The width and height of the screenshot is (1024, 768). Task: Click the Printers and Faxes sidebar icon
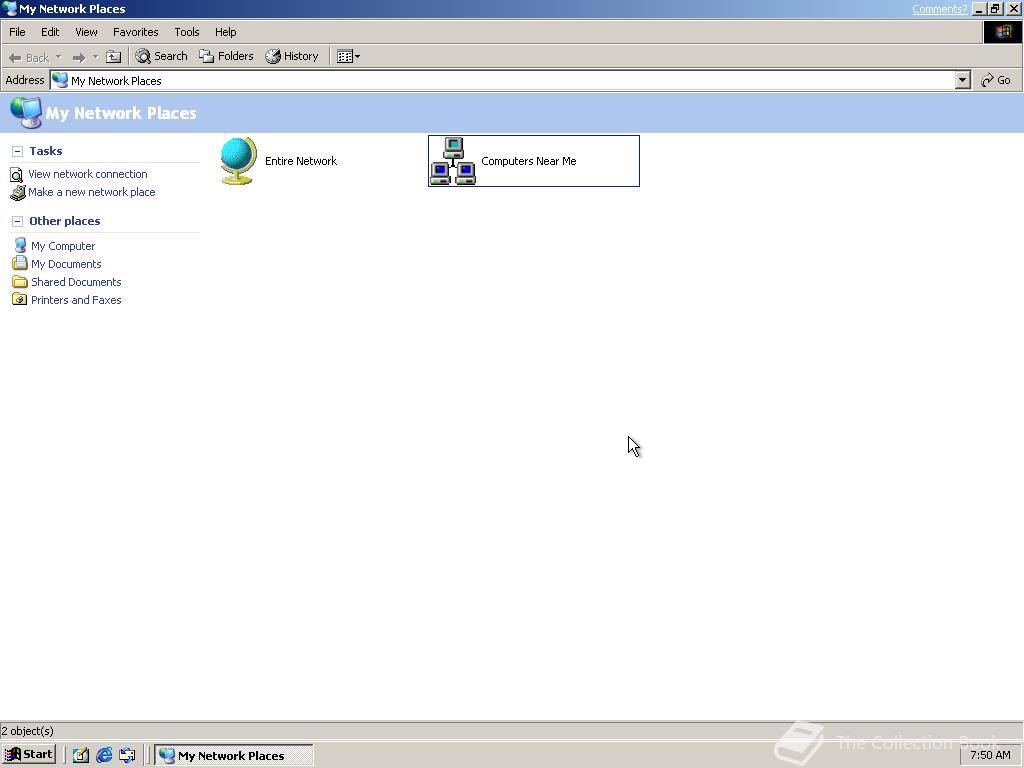(20, 299)
